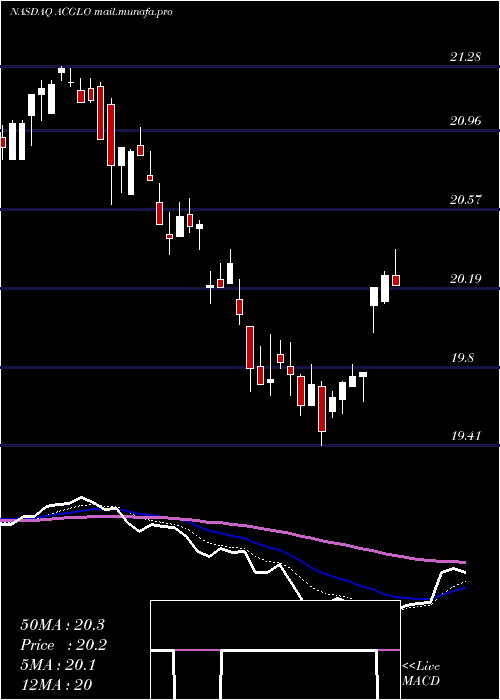Click the 20.19 price level label

(466, 279)
